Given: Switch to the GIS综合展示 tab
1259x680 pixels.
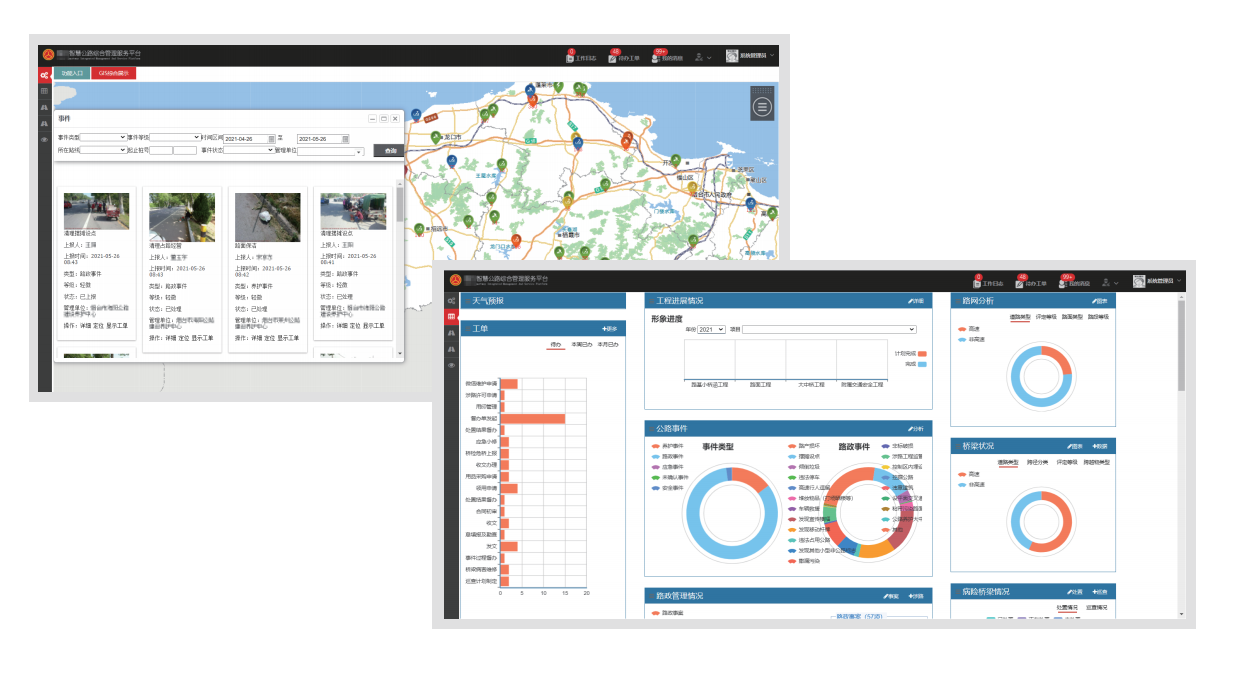Looking at the screenshot, I should (113, 73).
